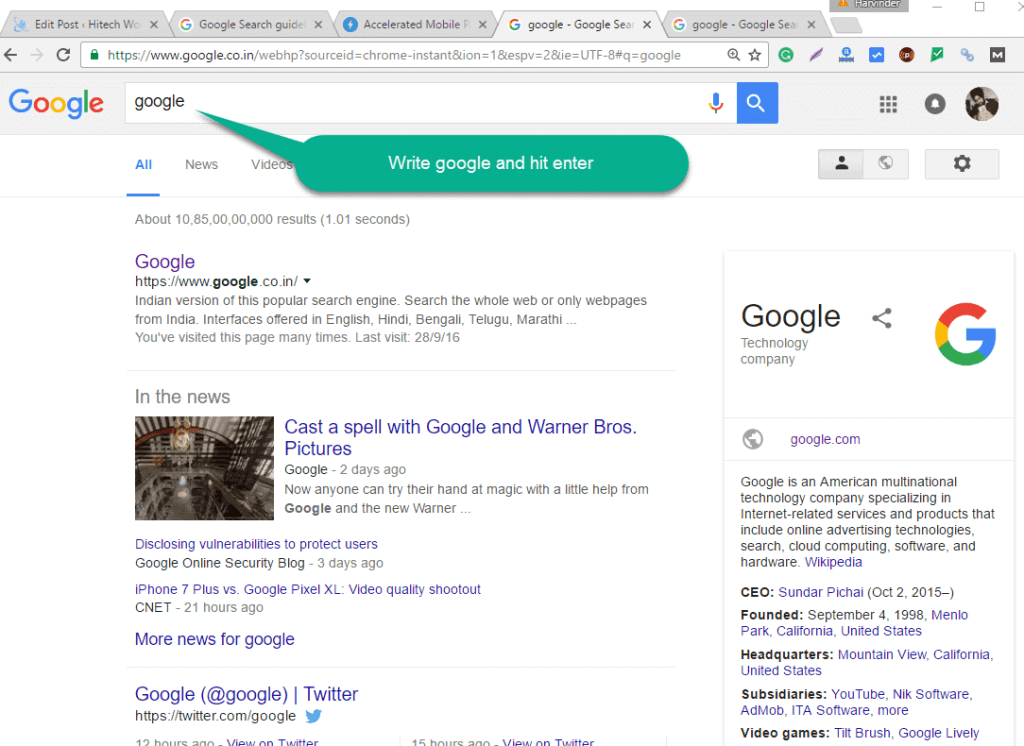Select the News search tab
1024x746 pixels.
coord(201,165)
